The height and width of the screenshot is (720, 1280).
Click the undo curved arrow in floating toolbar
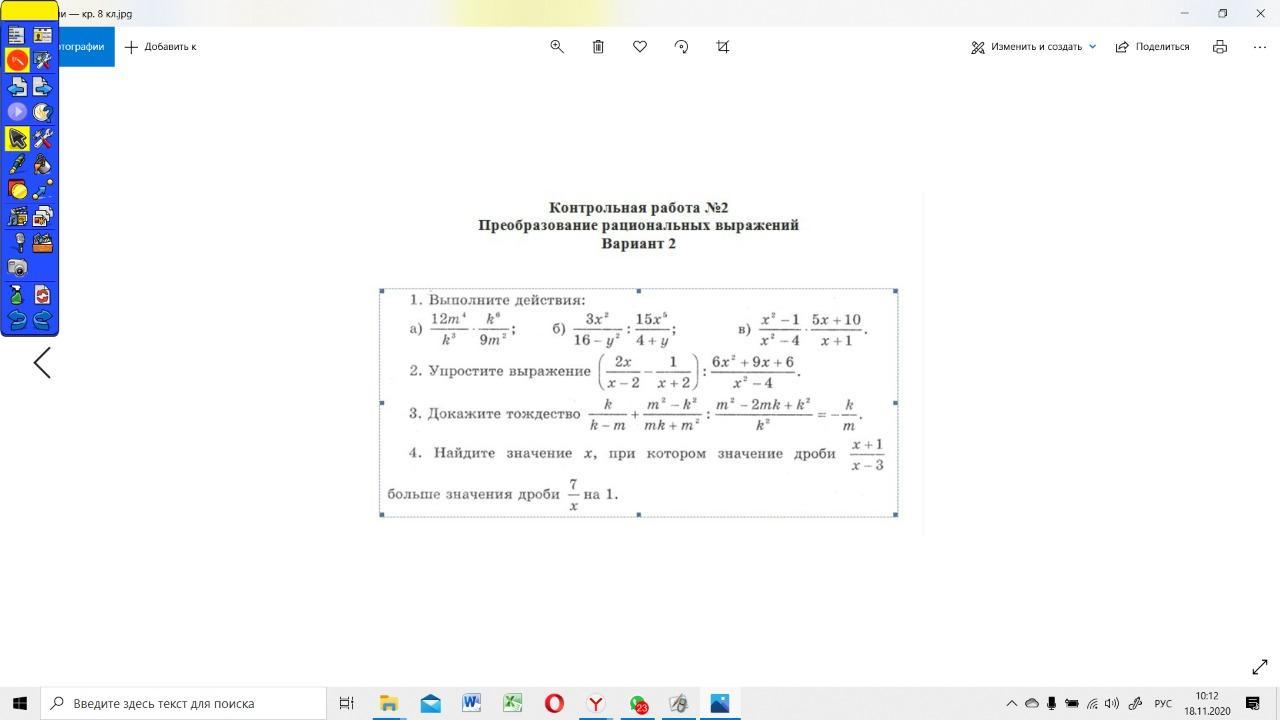tap(17, 320)
